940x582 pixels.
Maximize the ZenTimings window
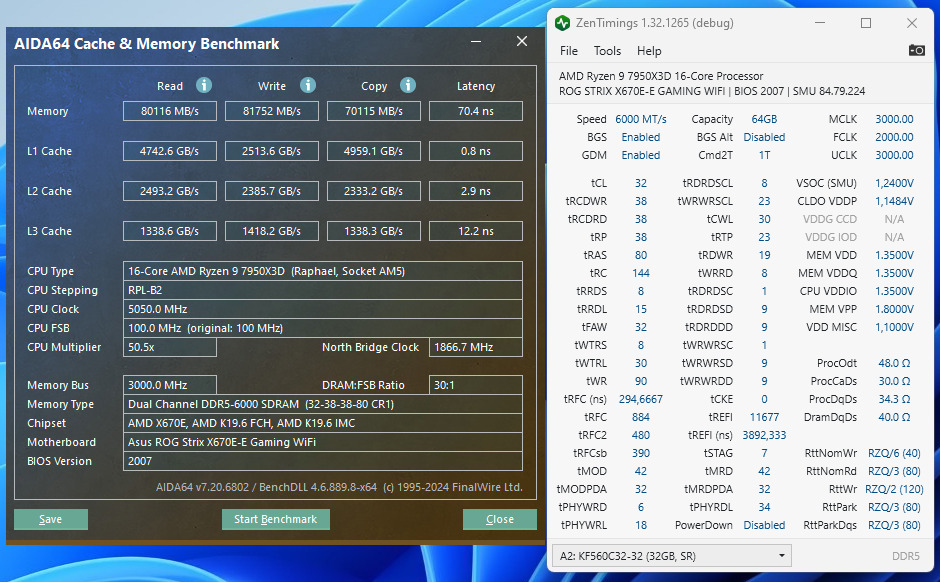(x=866, y=23)
